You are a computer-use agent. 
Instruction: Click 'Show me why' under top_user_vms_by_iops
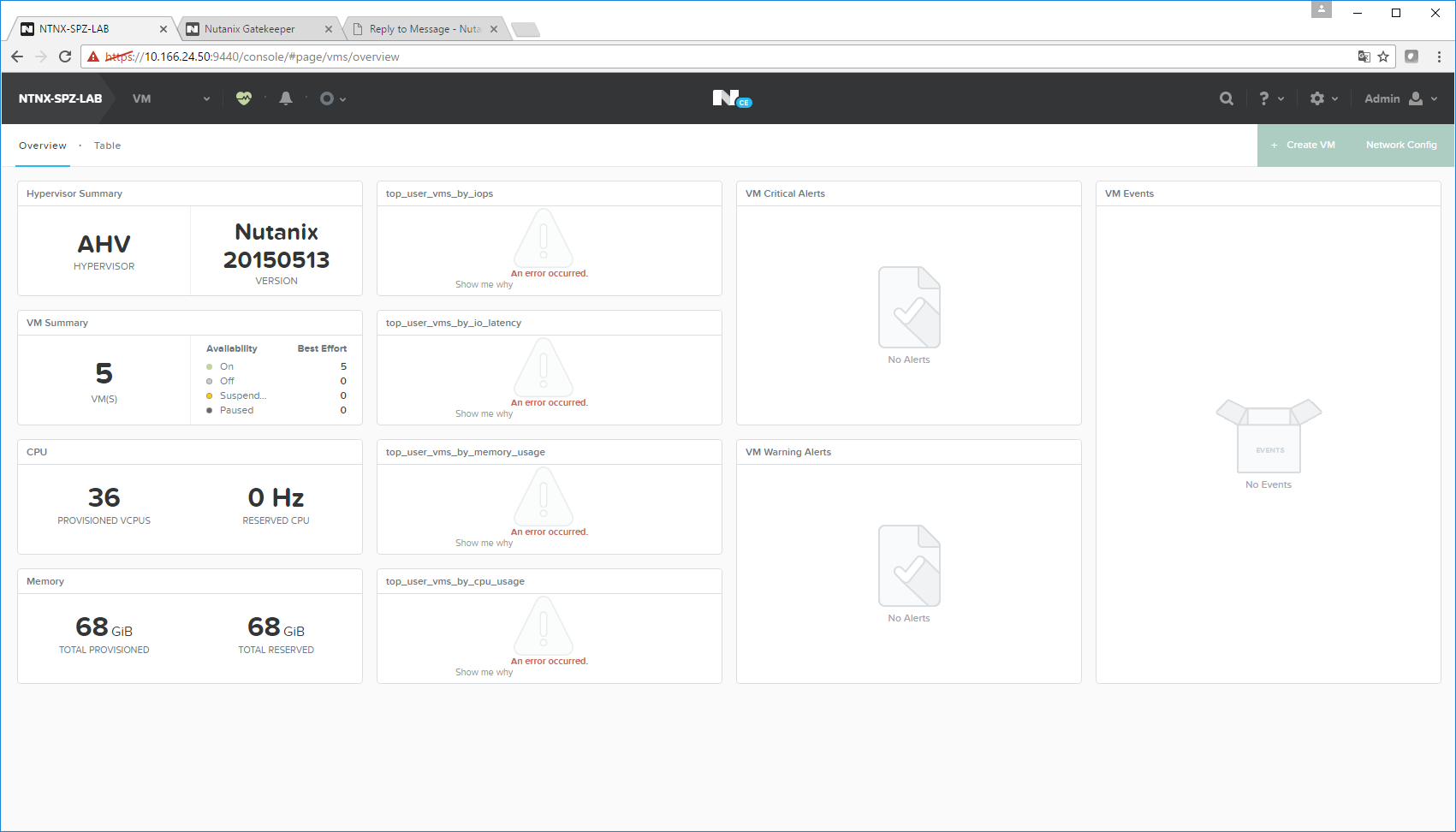tap(484, 284)
